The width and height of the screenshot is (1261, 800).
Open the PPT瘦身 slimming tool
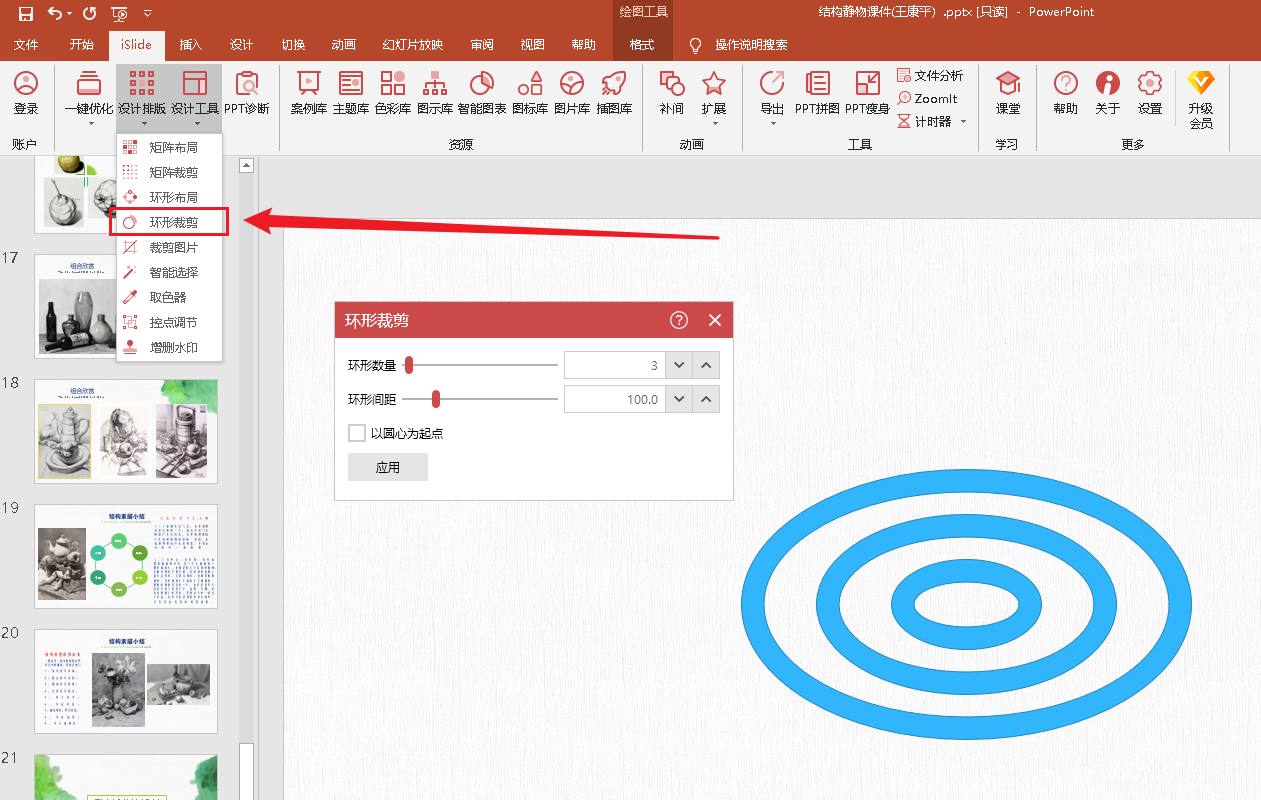867,93
